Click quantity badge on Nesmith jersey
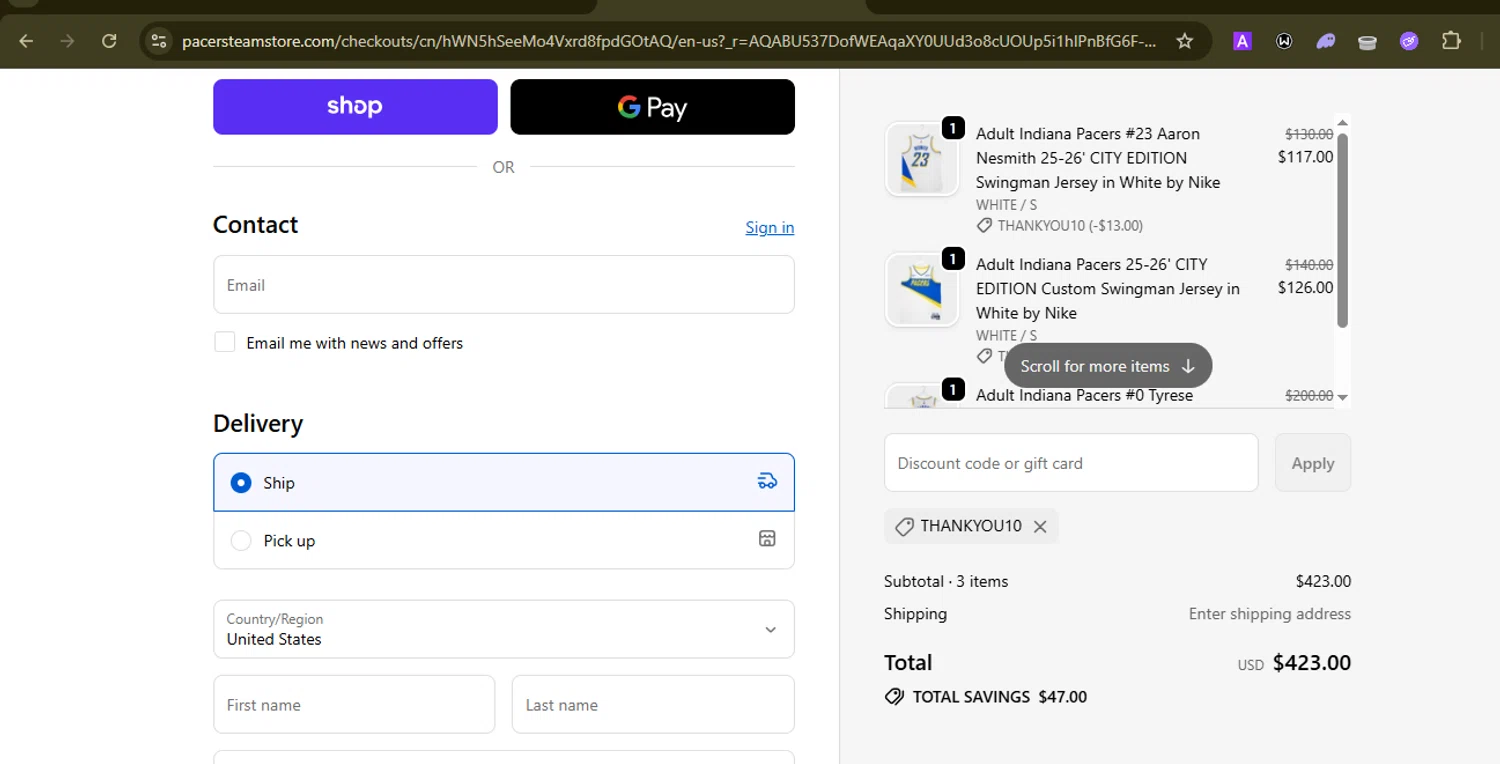This screenshot has height=764, width=1500. click(x=953, y=128)
